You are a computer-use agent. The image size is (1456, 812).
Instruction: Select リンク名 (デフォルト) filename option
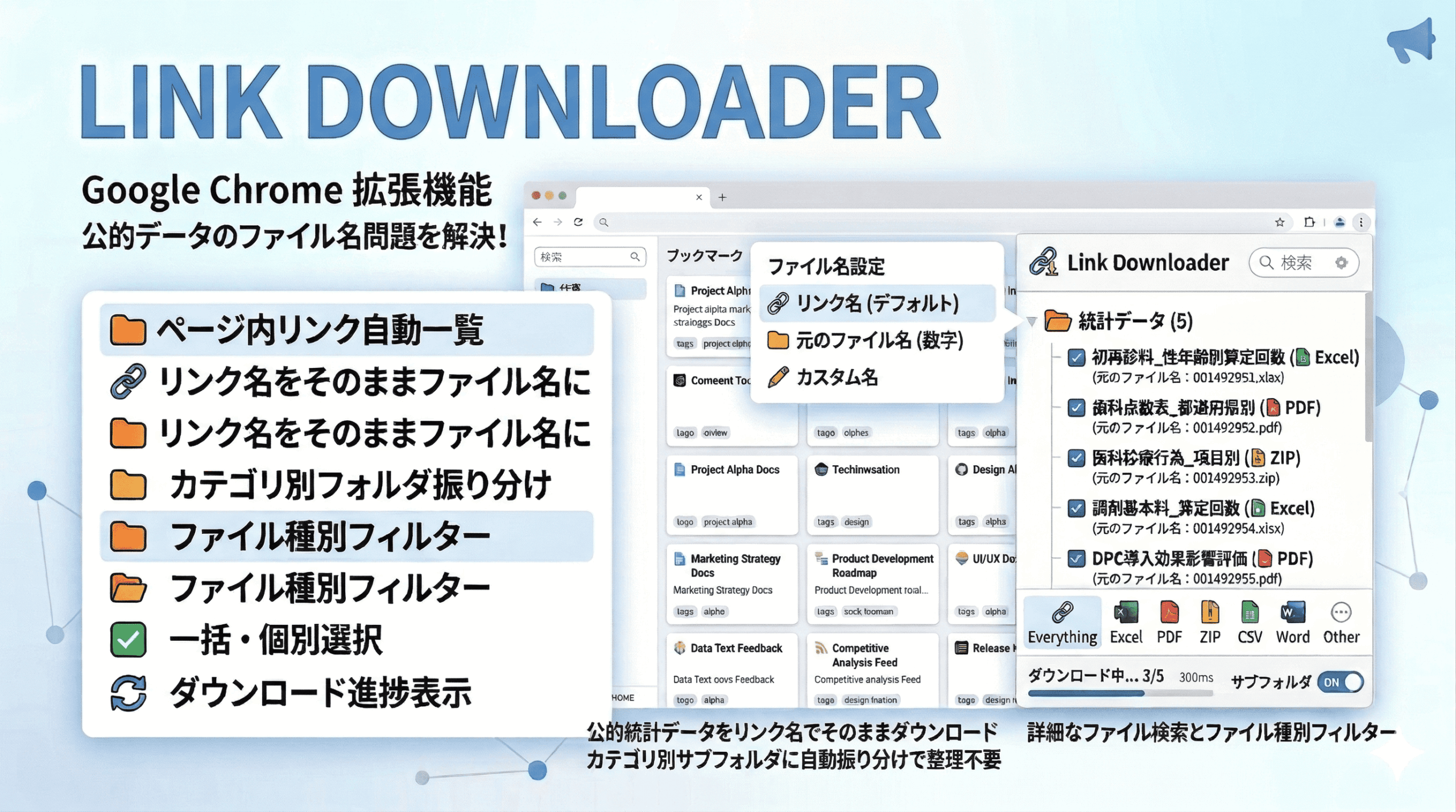(x=877, y=304)
